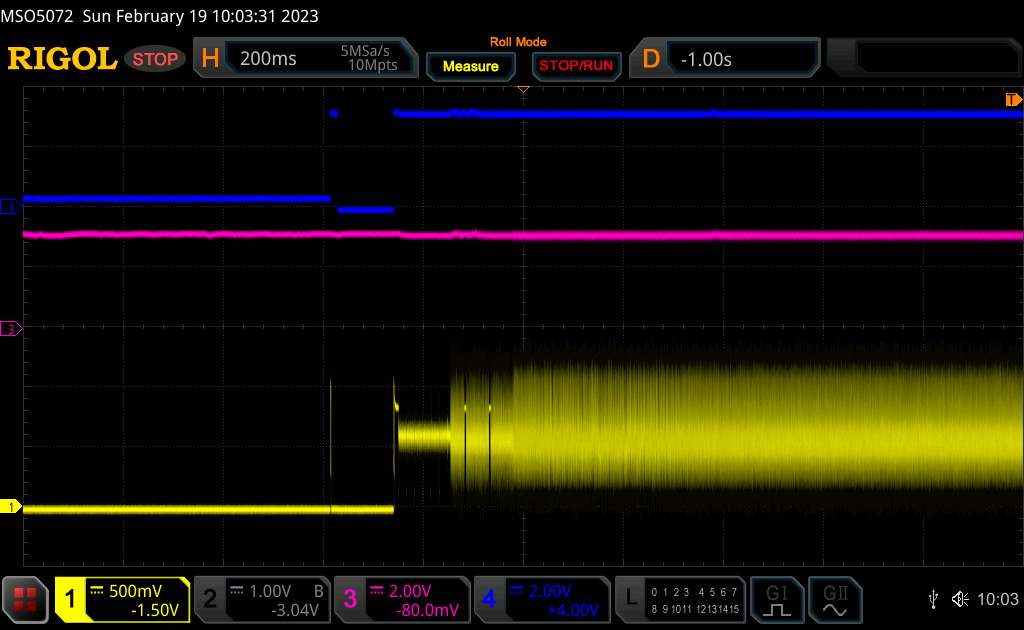Open channel 3 2.00V scale settings
The height and width of the screenshot is (630, 1024).
click(409, 591)
